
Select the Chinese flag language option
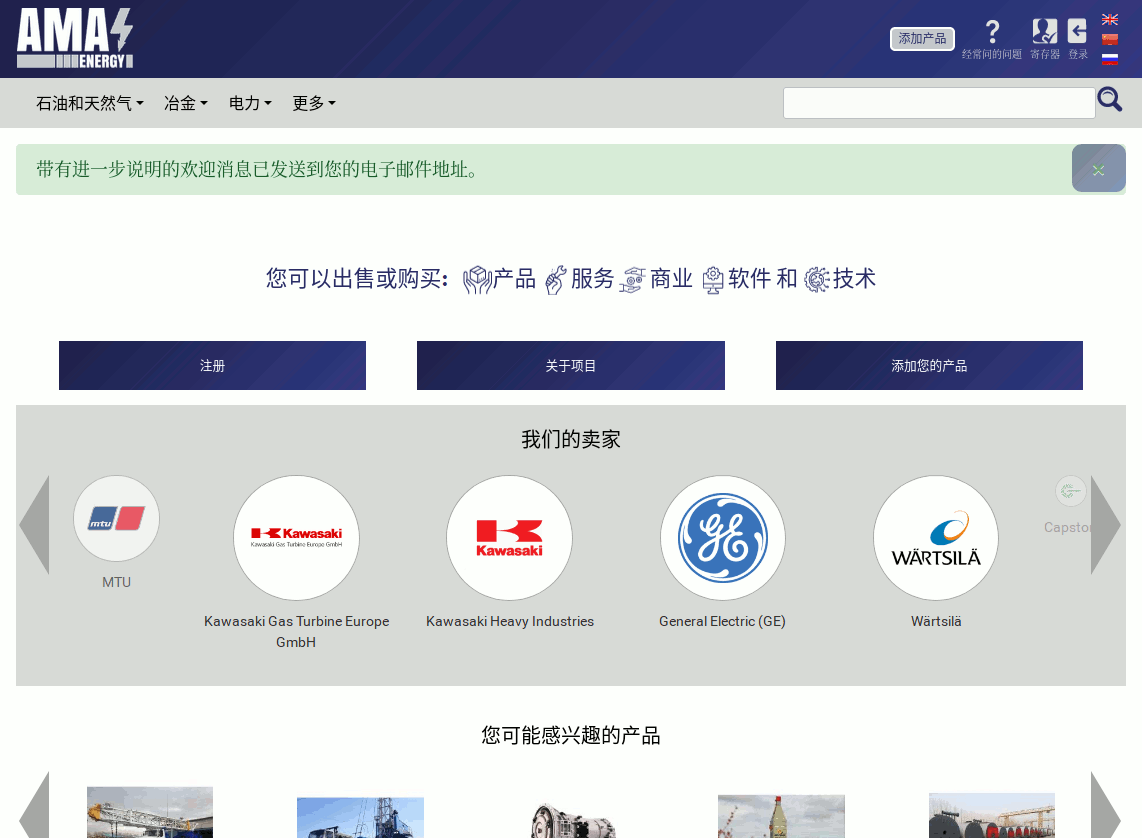(x=1109, y=40)
